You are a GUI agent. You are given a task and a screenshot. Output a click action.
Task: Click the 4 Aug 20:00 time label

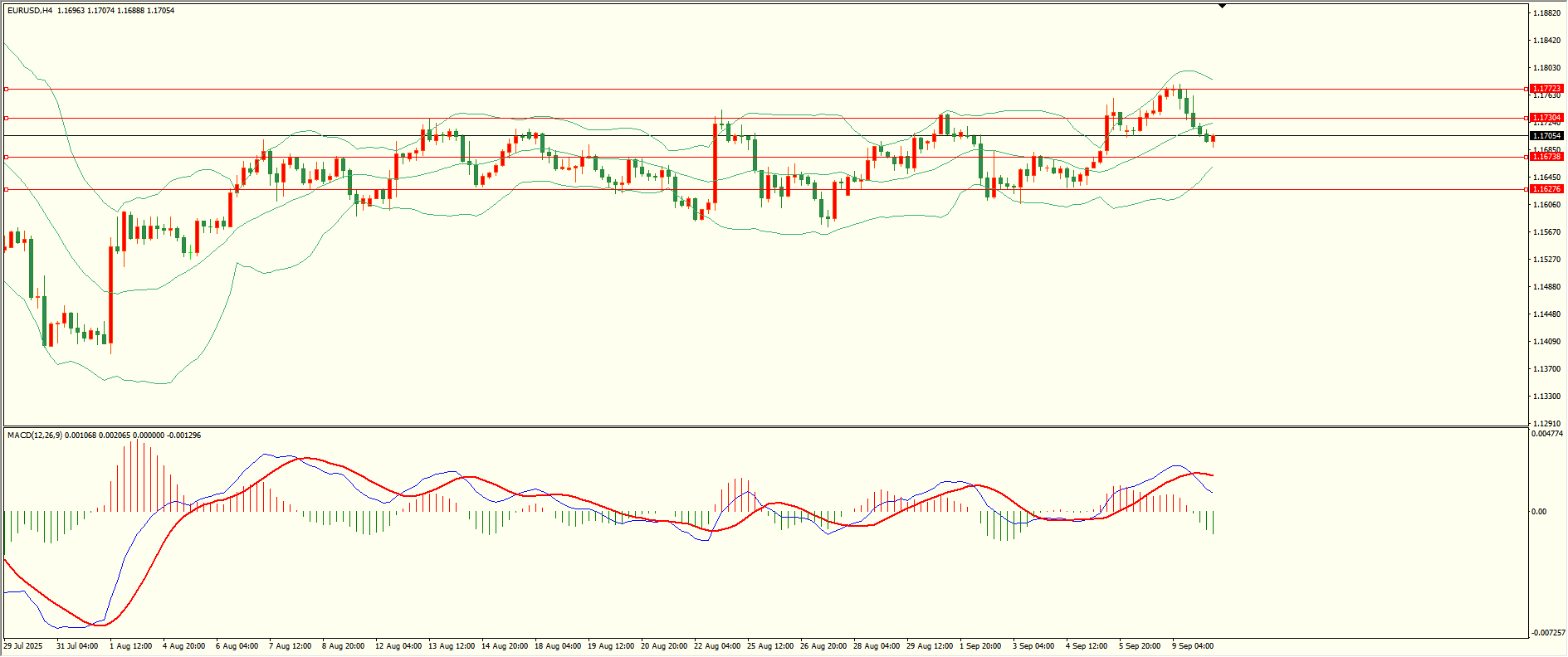[x=184, y=646]
